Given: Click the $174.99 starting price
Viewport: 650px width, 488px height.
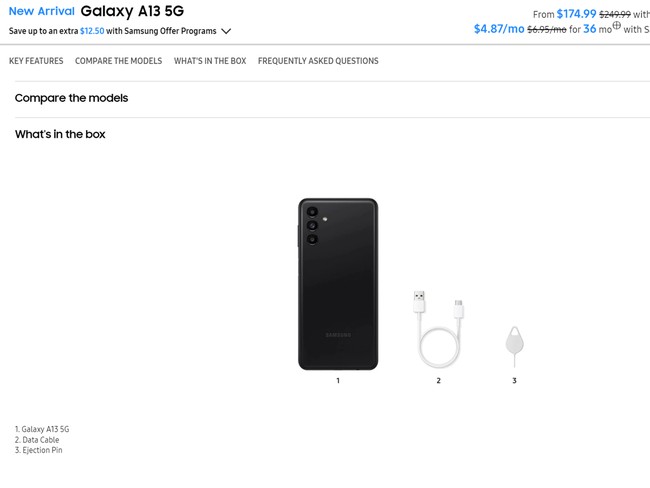Looking at the screenshot, I should pyautogui.click(x=576, y=14).
